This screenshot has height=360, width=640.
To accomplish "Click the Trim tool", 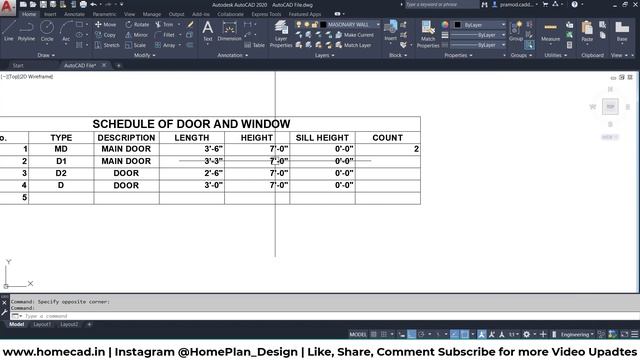I will click(164, 24).
